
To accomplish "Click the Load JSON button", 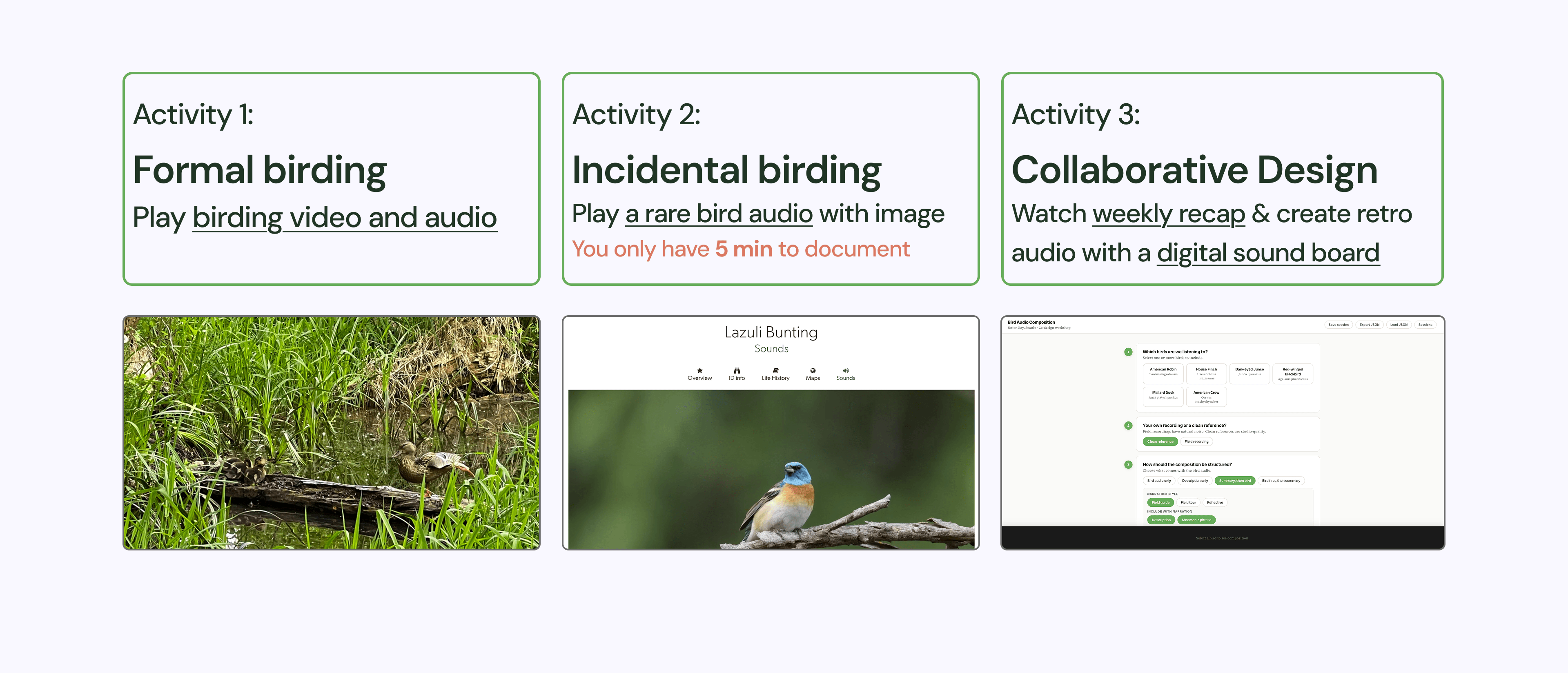I will click(x=1398, y=325).
